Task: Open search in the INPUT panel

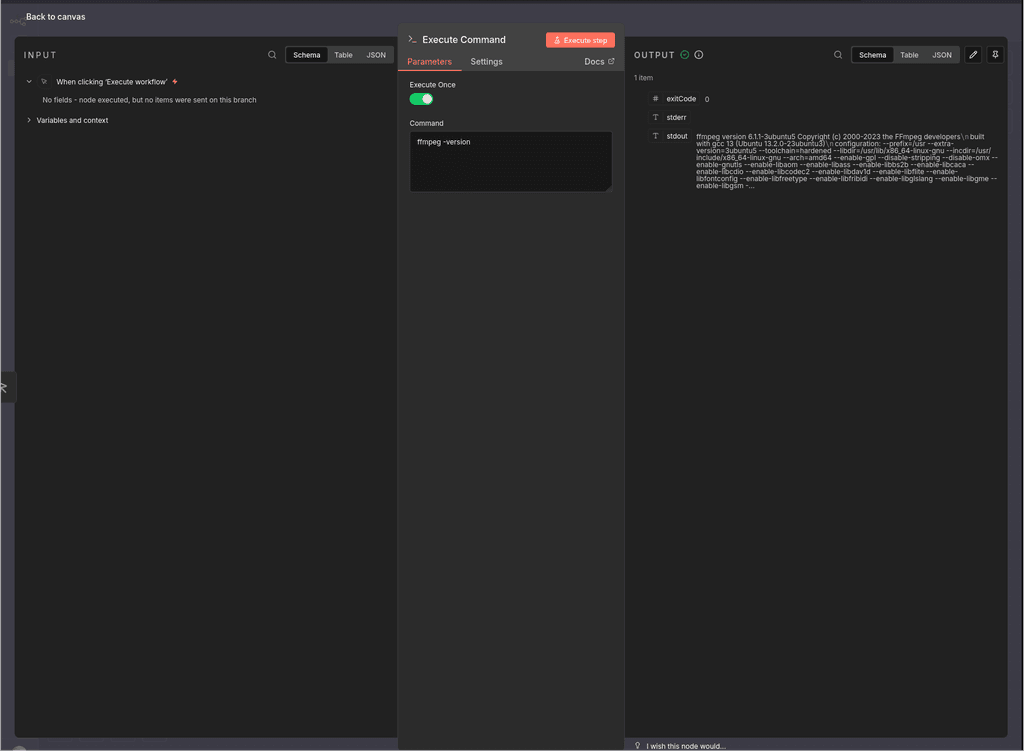Action: coord(270,54)
